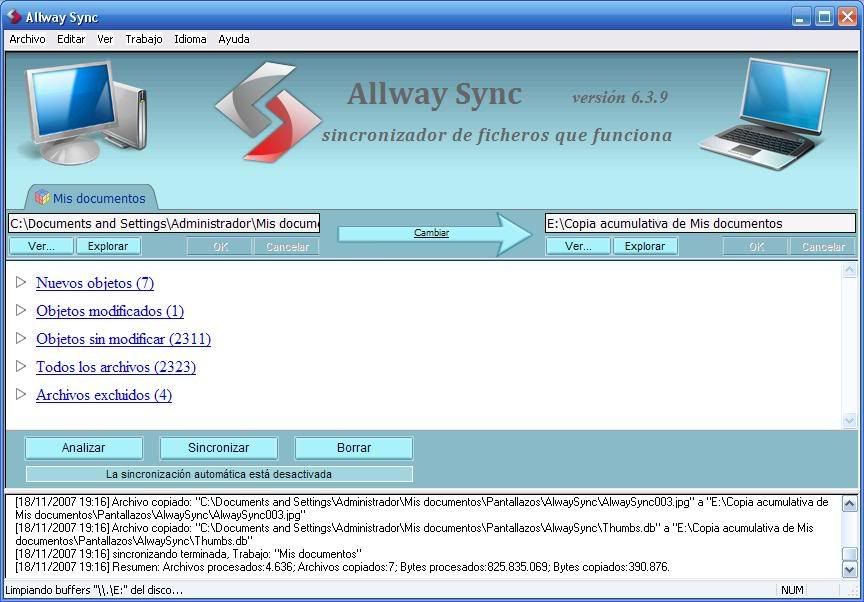
Task: Open the Trabajo menu
Action: point(144,39)
